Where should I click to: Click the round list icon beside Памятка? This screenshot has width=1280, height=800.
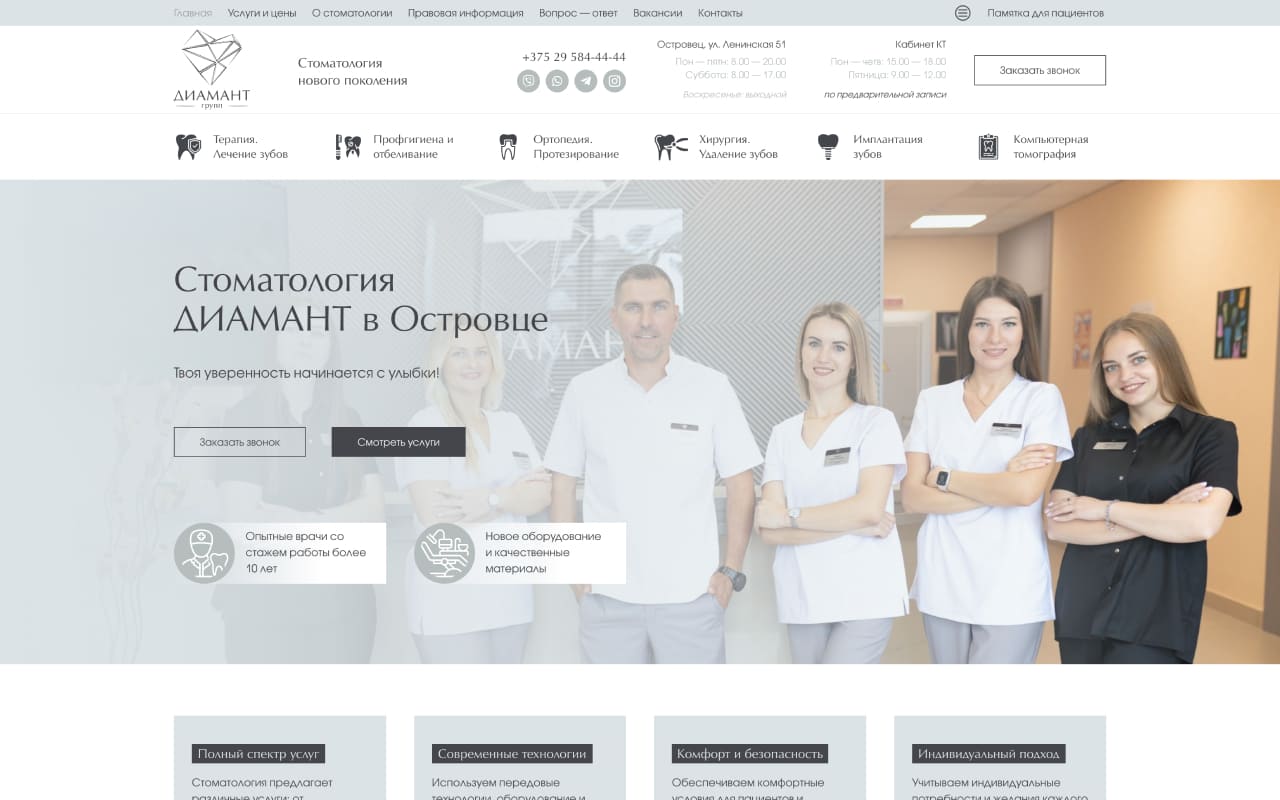click(x=962, y=13)
